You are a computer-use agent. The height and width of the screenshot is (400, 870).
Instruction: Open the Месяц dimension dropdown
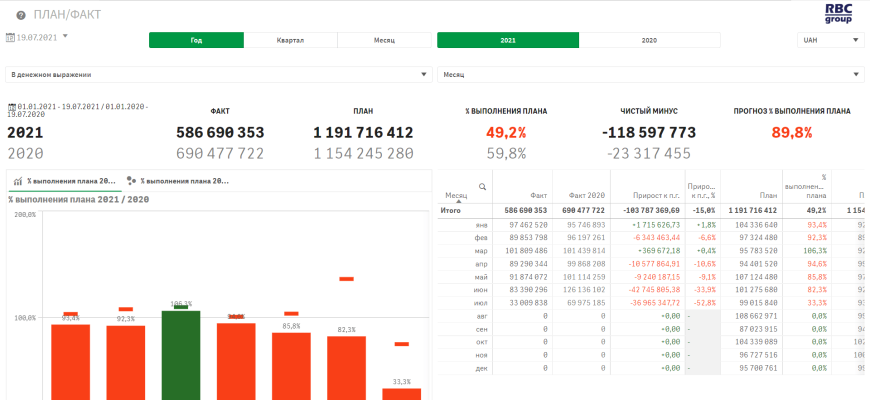(650, 74)
